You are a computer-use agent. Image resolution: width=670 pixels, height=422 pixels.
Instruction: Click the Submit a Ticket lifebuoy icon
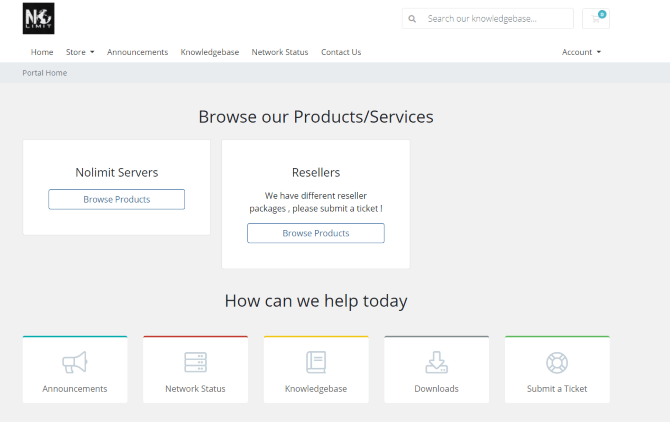click(557, 363)
